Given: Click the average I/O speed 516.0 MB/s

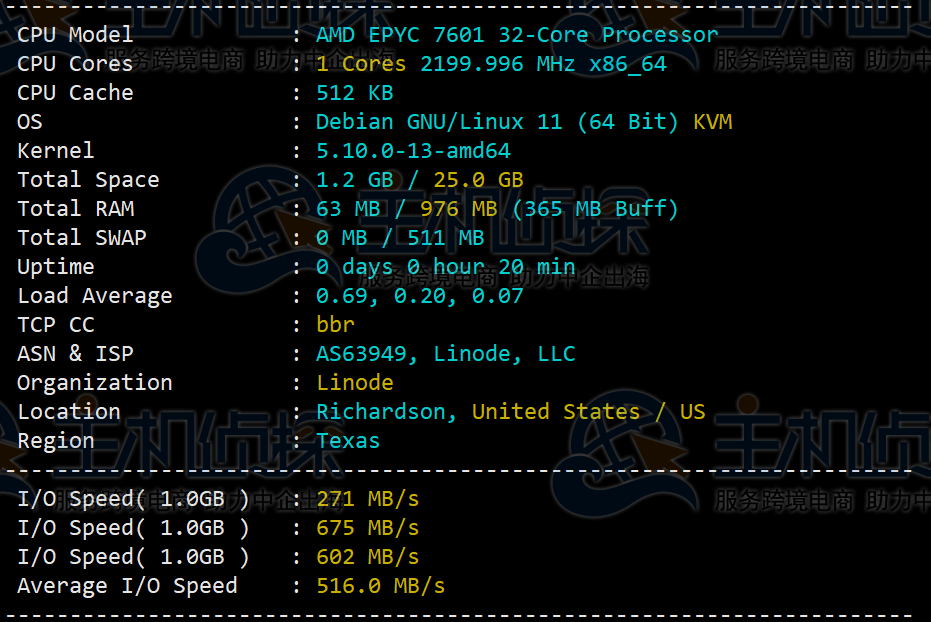Looking at the screenshot, I should tap(380, 586).
